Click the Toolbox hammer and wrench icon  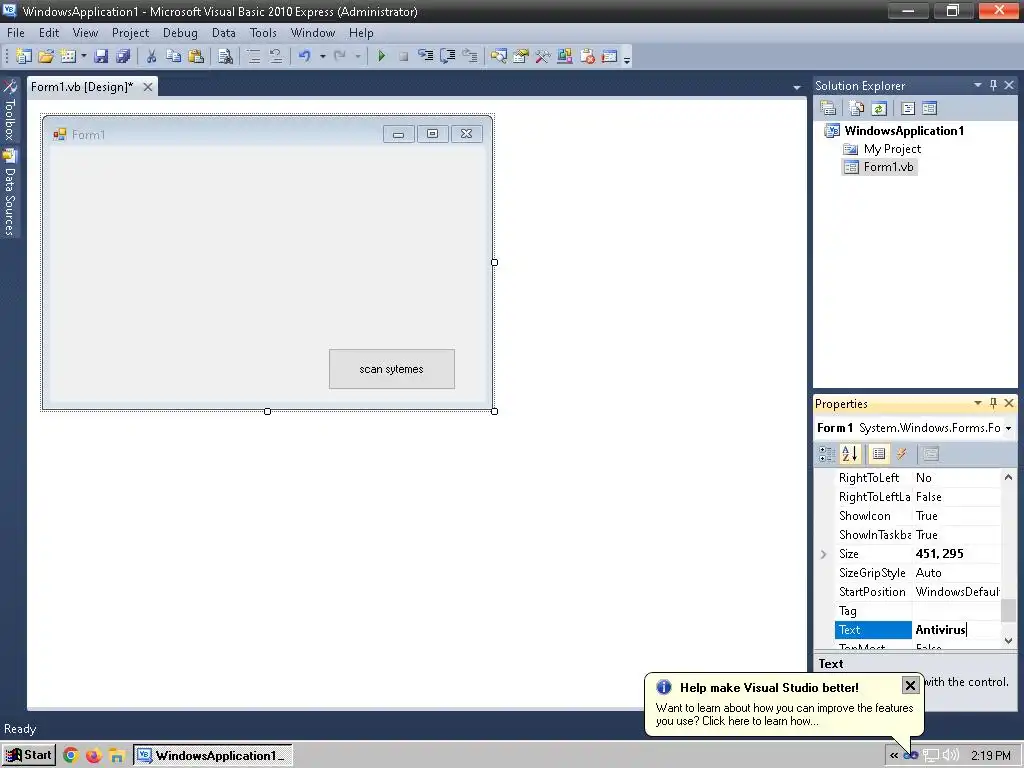coord(542,56)
